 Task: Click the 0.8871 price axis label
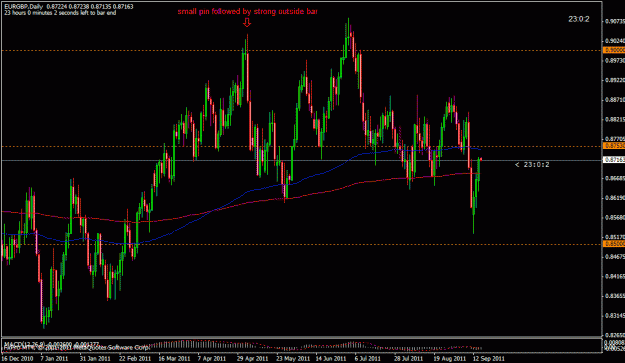(615, 99)
